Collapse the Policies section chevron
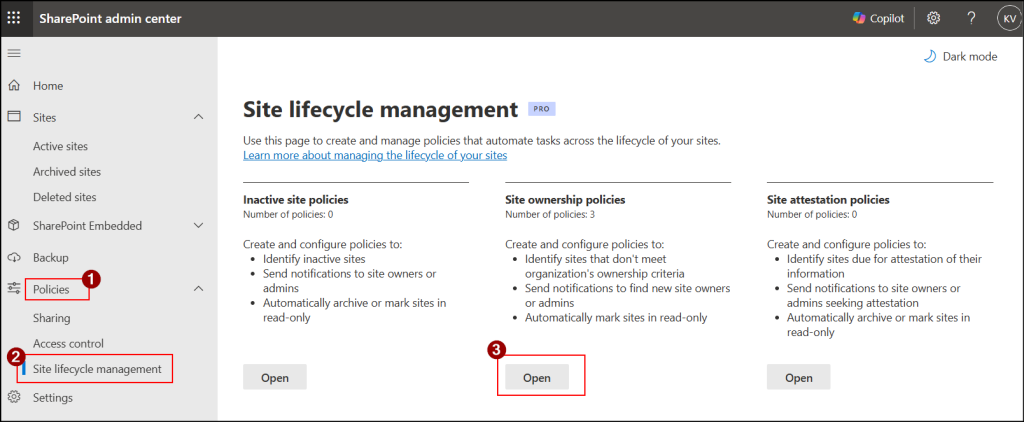 click(199, 289)
